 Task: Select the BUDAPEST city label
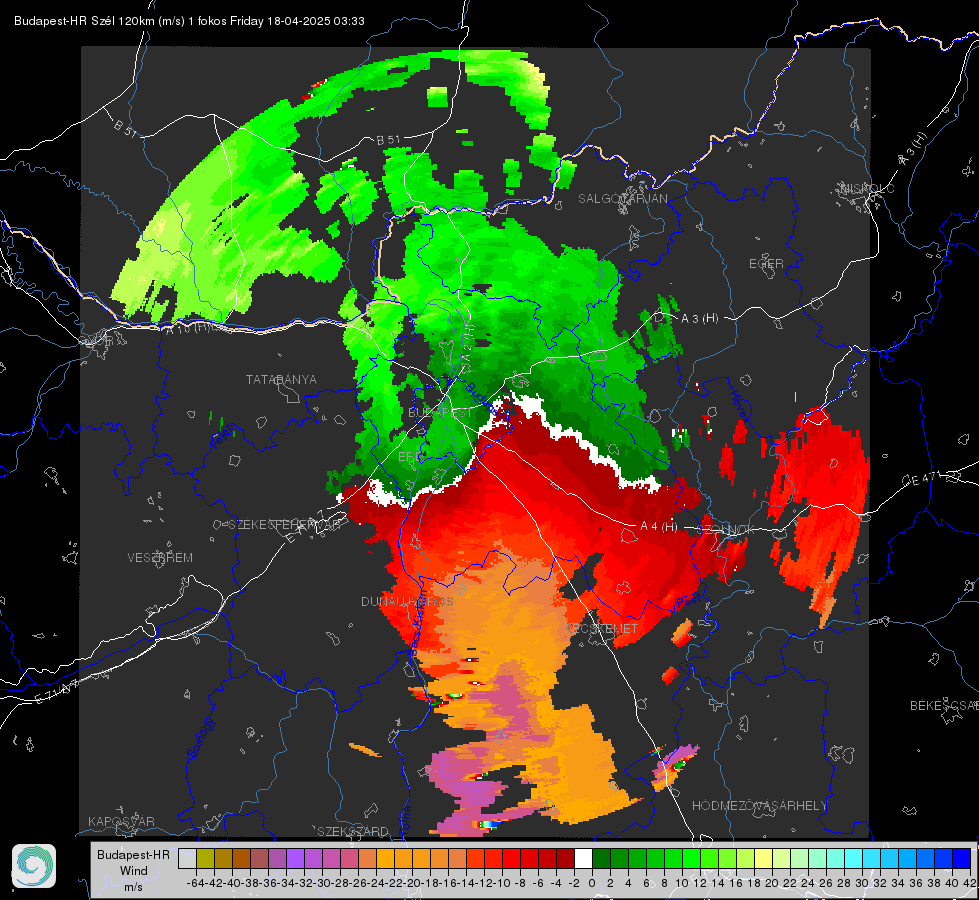(x=441, y=413)
